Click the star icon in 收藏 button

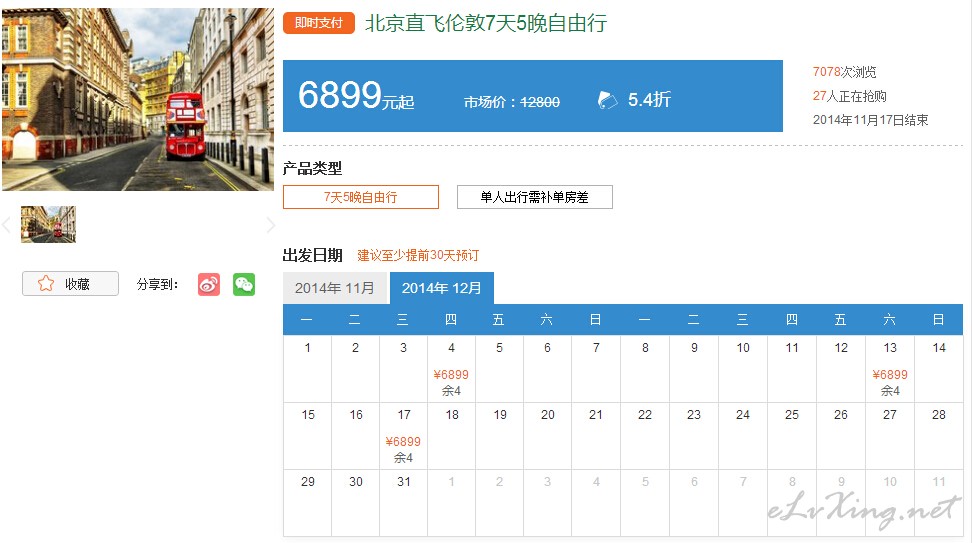(46, 284)
